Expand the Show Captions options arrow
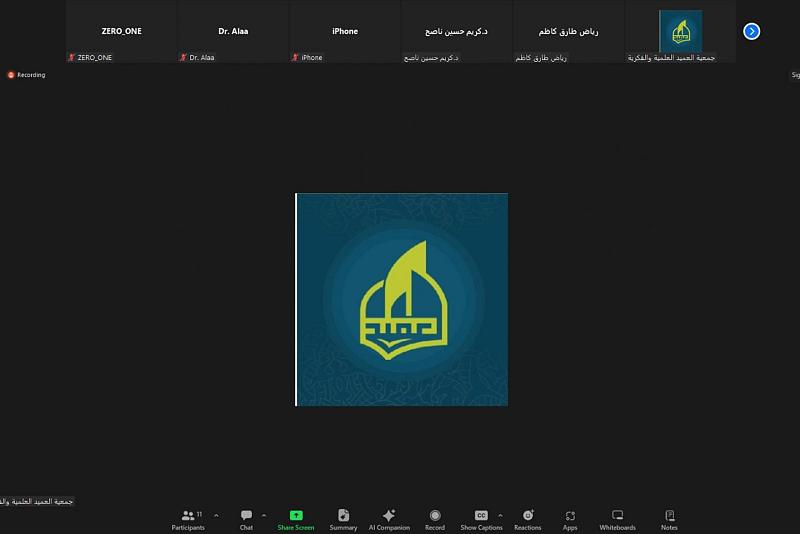 500,516
